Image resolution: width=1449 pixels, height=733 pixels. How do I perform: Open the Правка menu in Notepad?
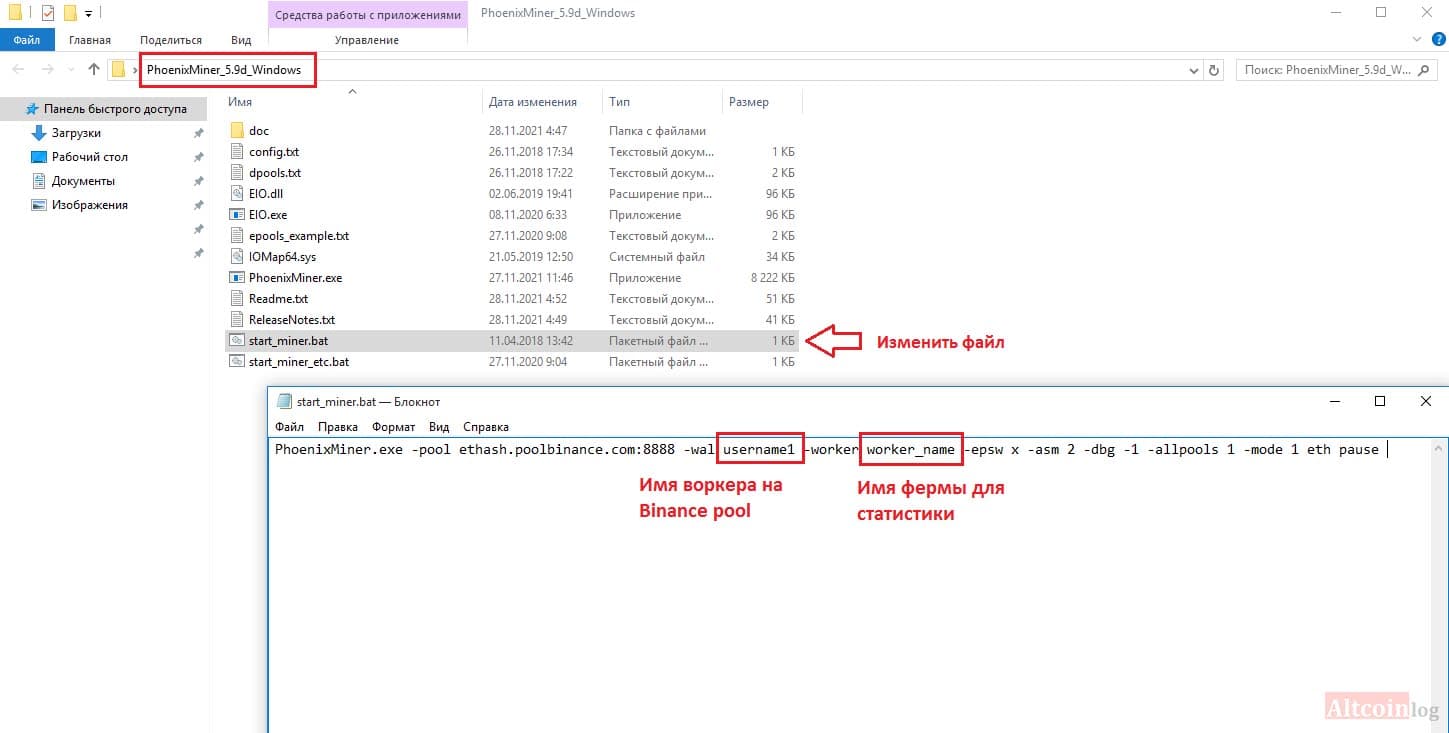[338, 426]
